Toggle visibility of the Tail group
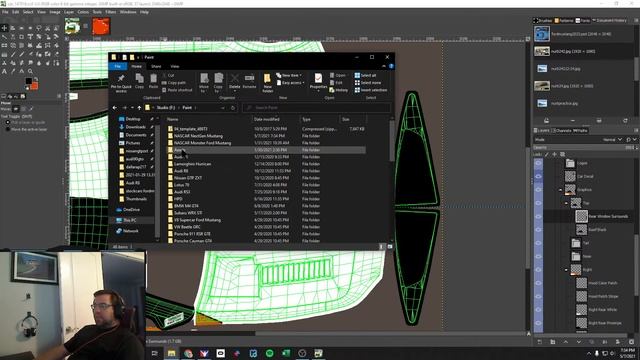 (x=538, y=243)
